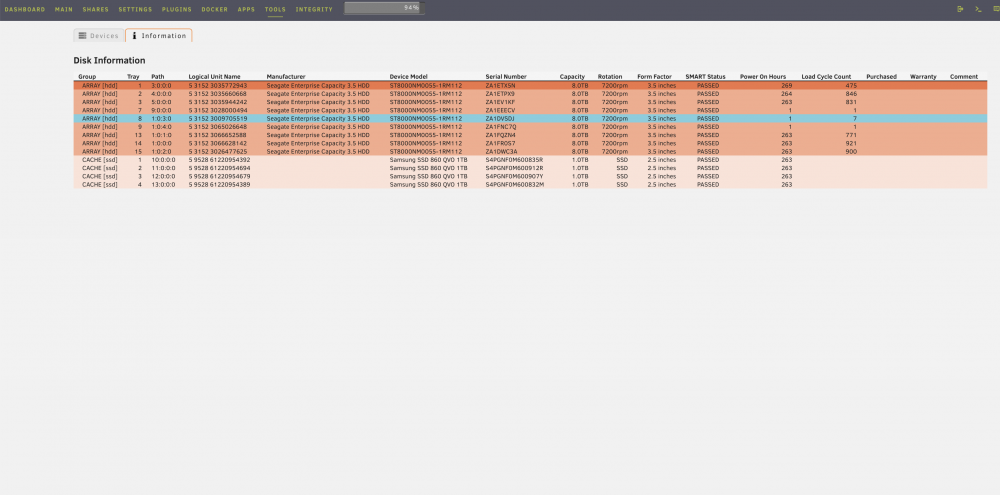Image resolution: width=1000 pixels, height=495 pixels.
Task: Click the logout icon in top bar
Action: point(960,9)
